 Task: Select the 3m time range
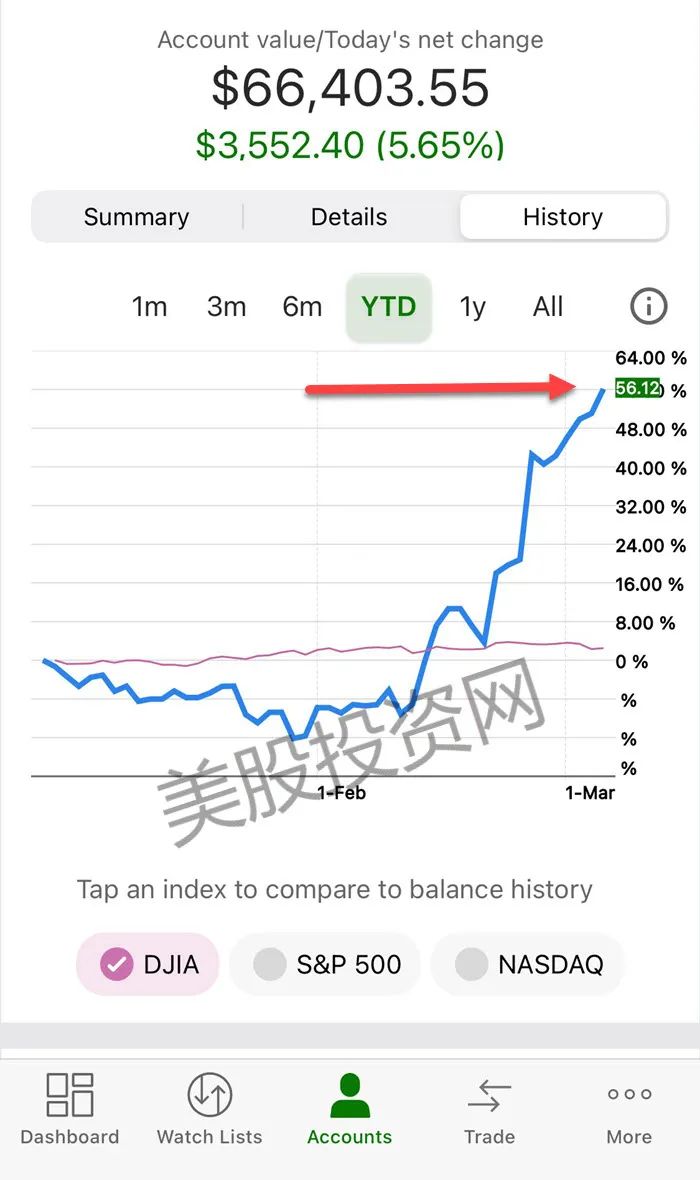[x=226, y=307]
